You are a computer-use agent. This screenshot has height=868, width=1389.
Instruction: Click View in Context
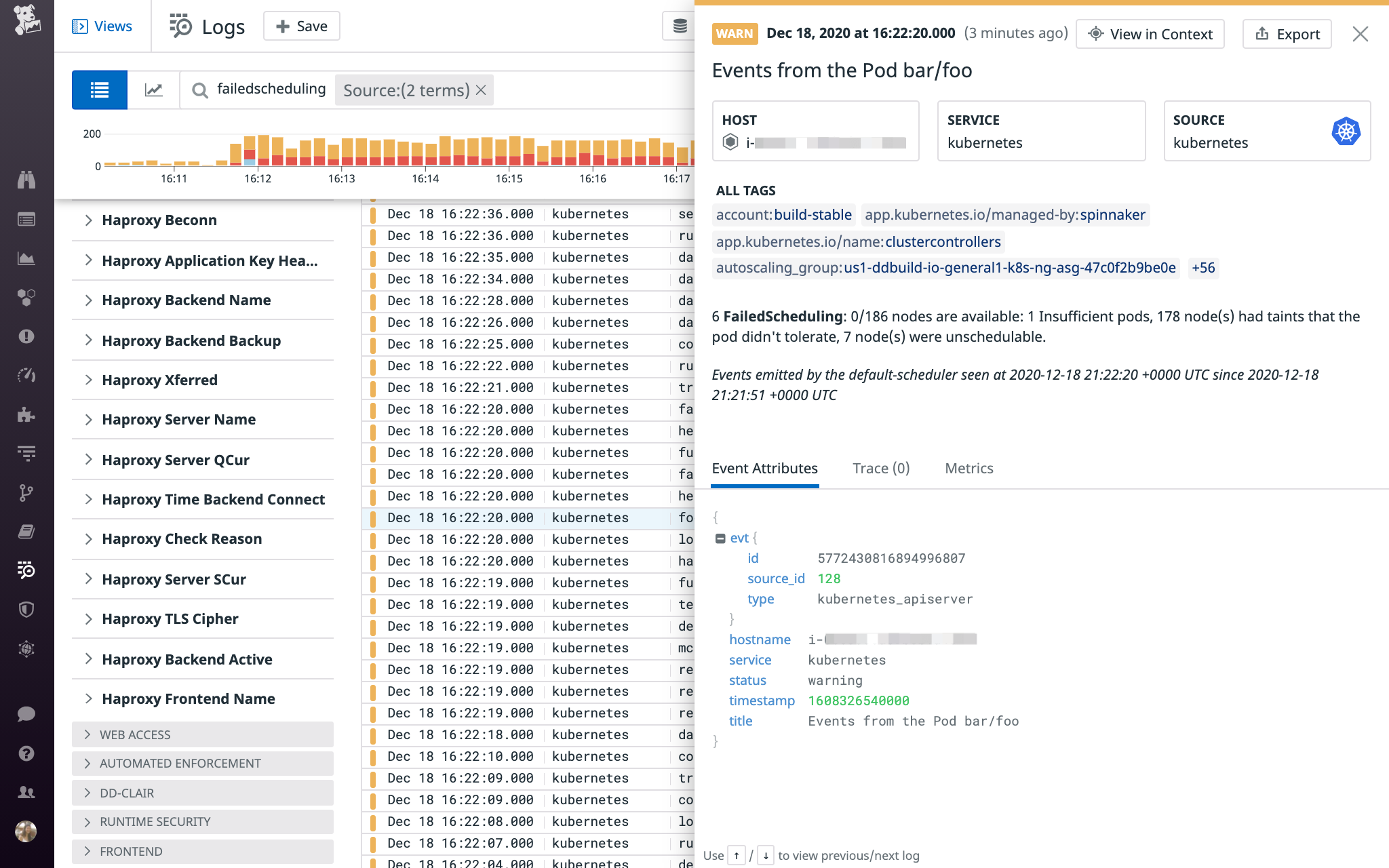point(1150,33)
